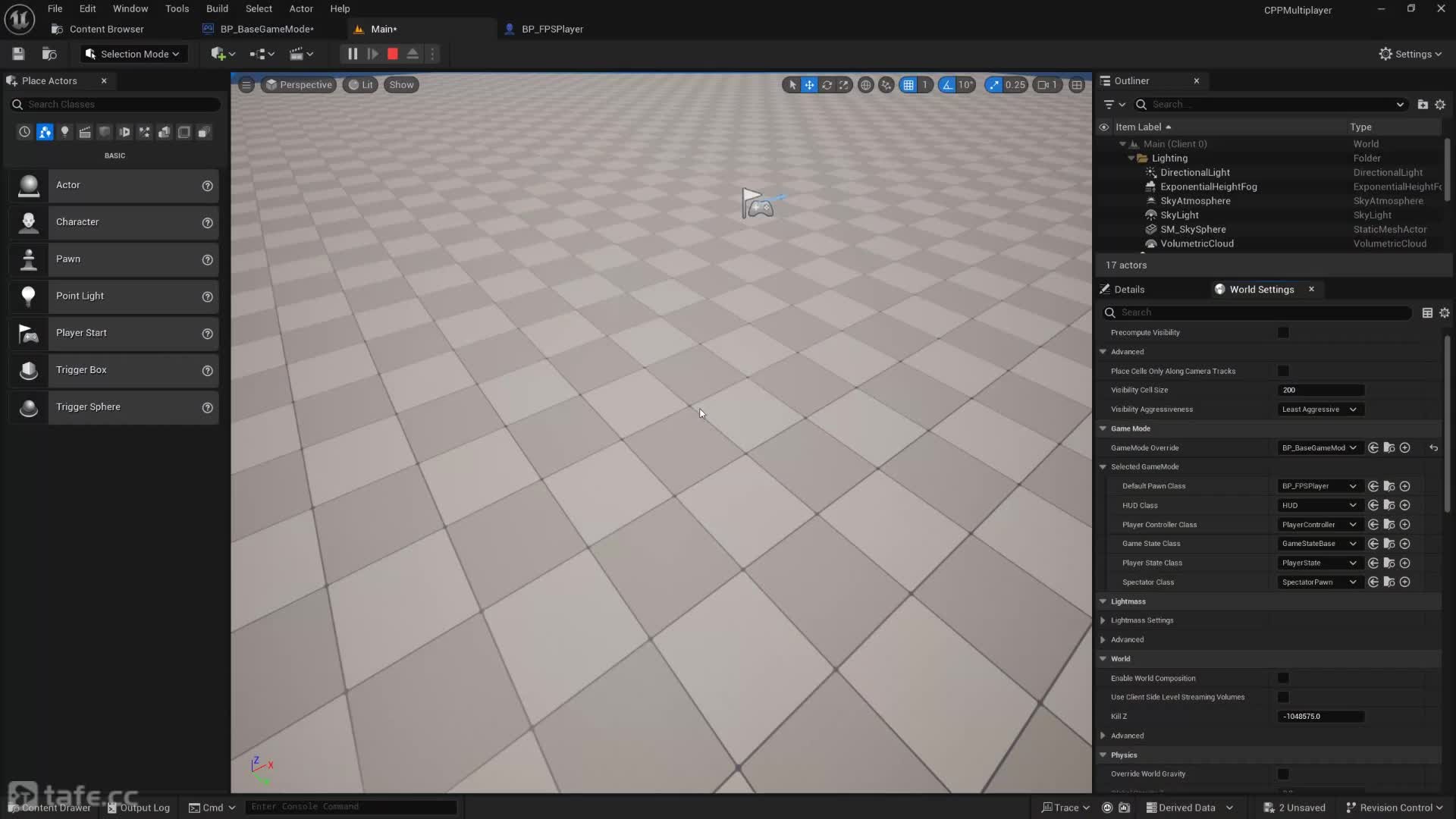This screenshot has width=1456, height=819.
Task: Select the Cinematic category in Place Actors
Action: point(85,132)
